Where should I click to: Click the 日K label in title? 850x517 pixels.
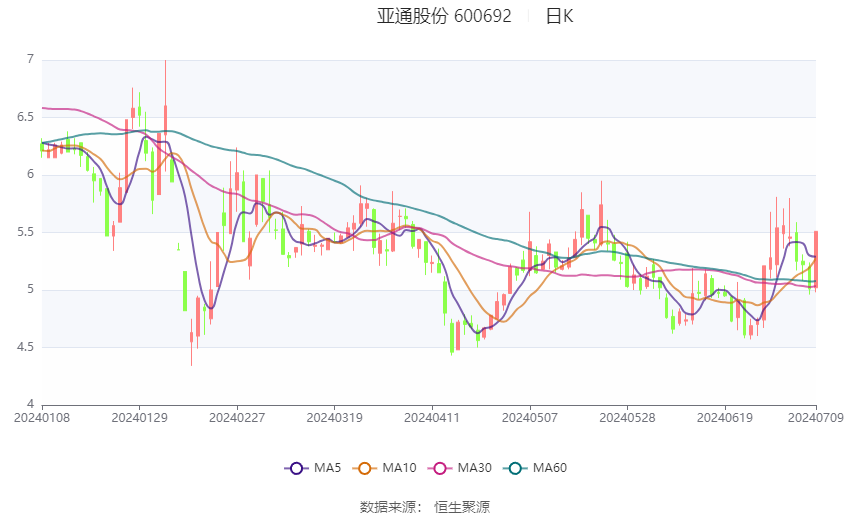coord(559,16)
